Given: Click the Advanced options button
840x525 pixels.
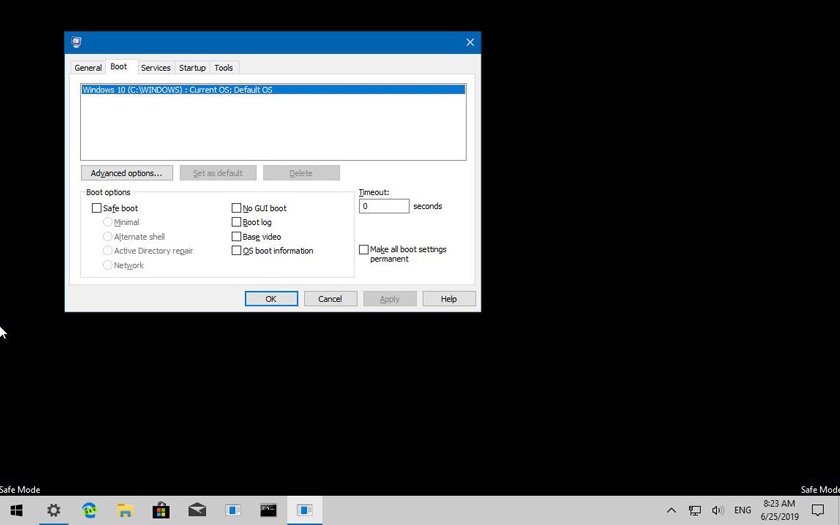Looking at the screenshot, I should 127,173.
